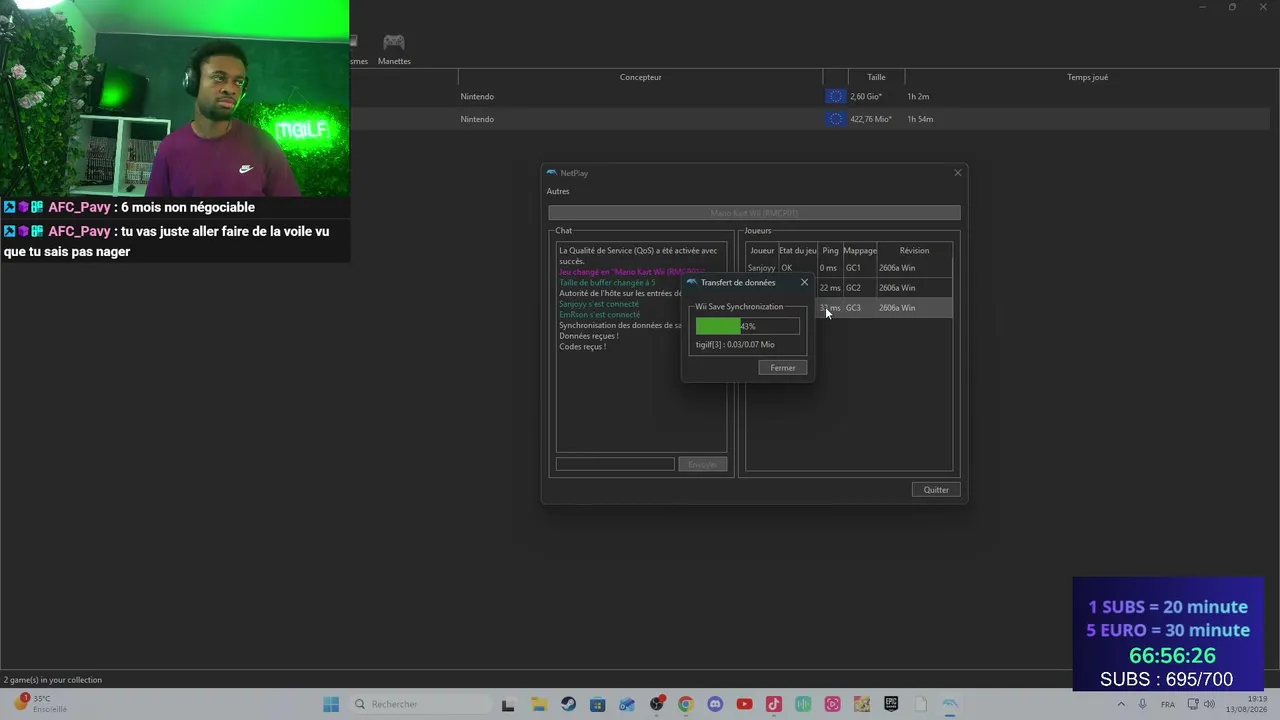Open Google Chrome from the taskbar
1280x720 pixels.
(x=685, y=704)
